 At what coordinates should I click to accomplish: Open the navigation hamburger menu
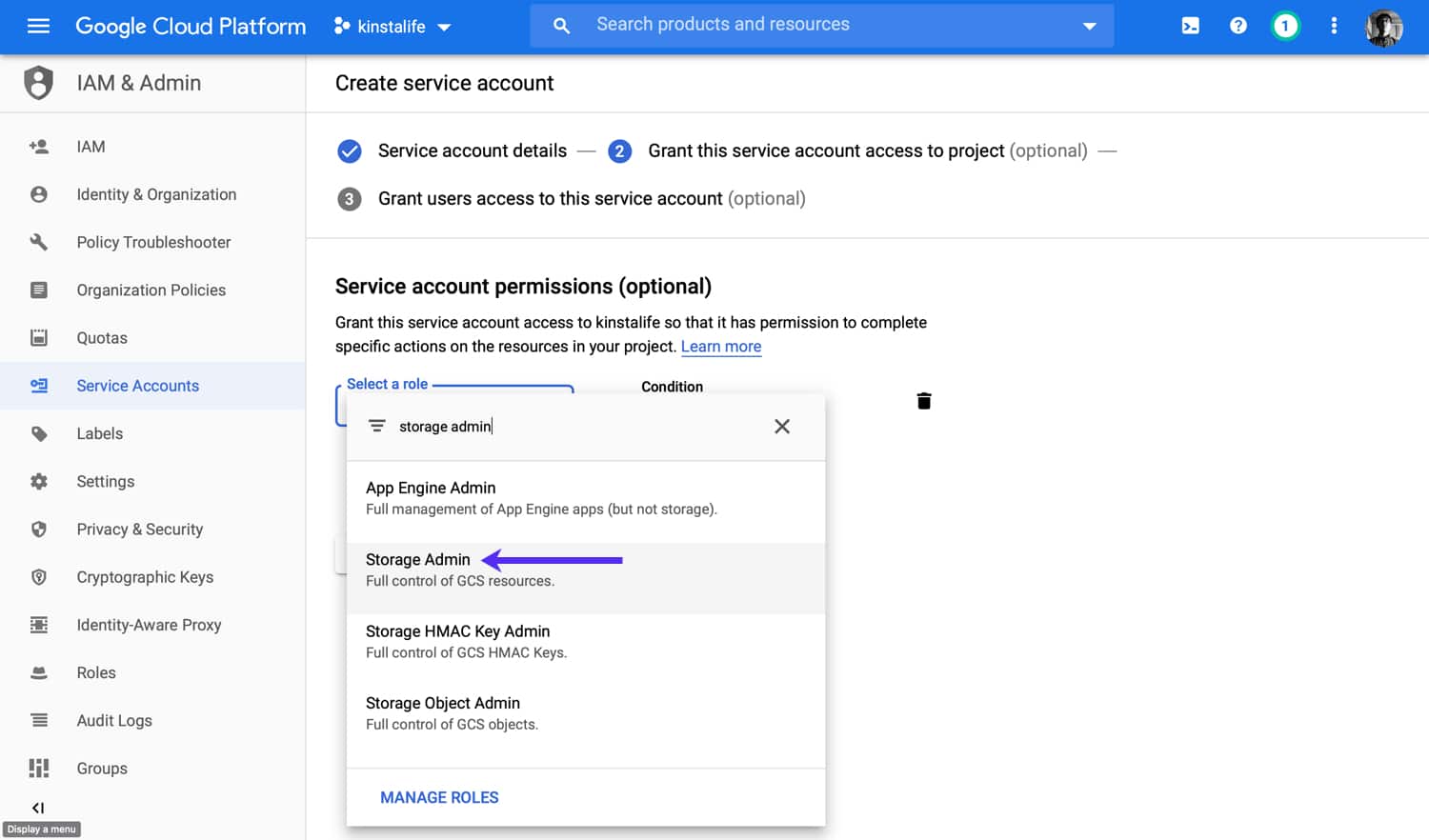point(38,26)
